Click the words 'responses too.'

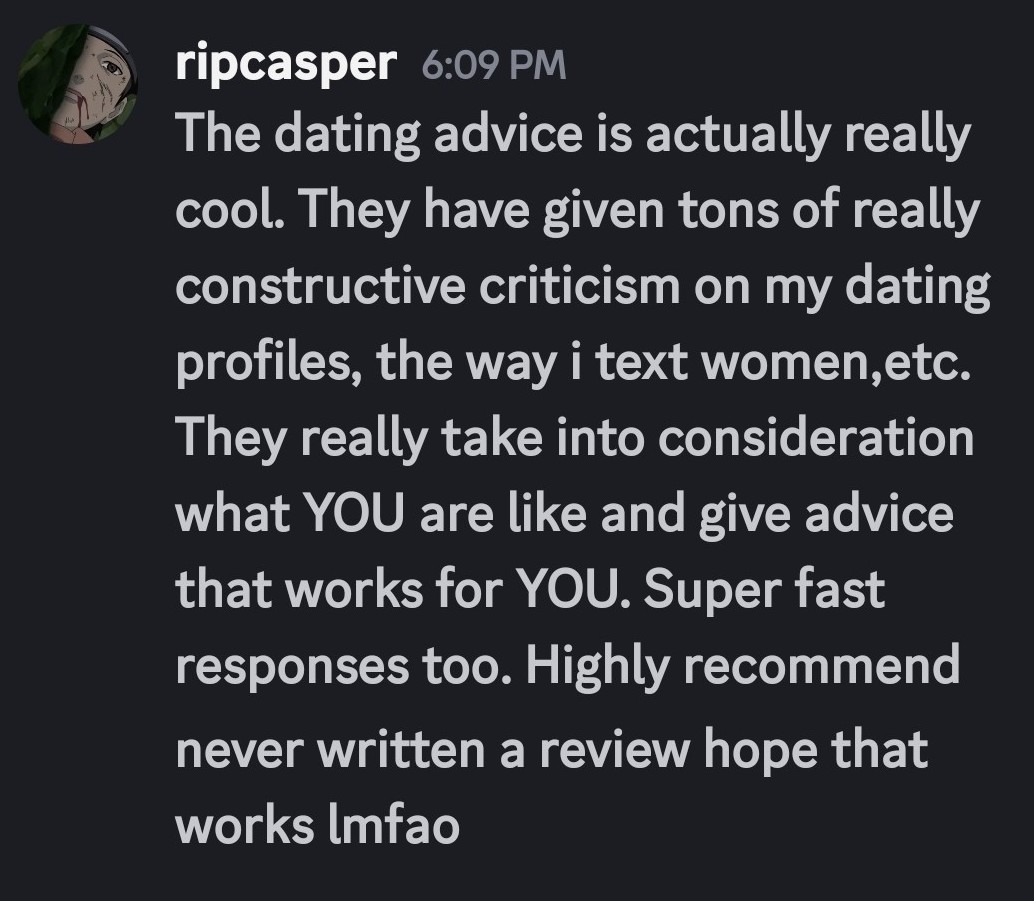pos(343,667)
